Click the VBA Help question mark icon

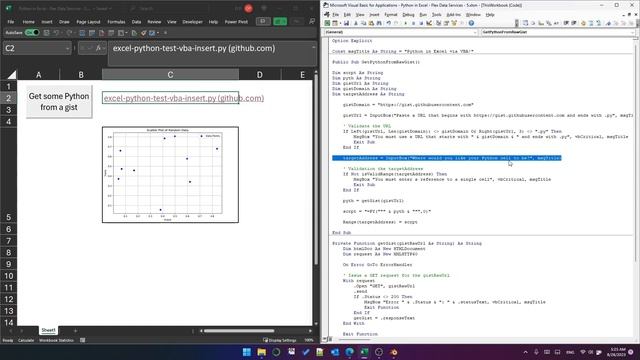471,23
